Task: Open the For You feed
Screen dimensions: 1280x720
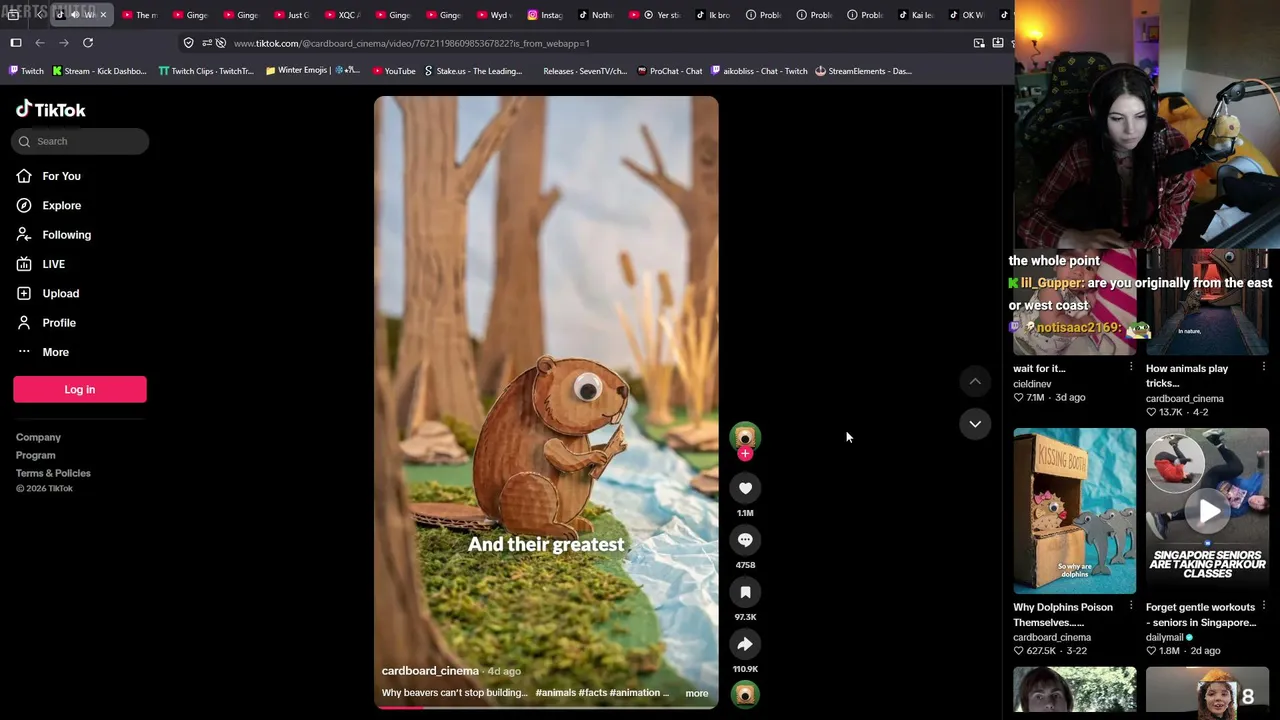Action: coord(61,176)
